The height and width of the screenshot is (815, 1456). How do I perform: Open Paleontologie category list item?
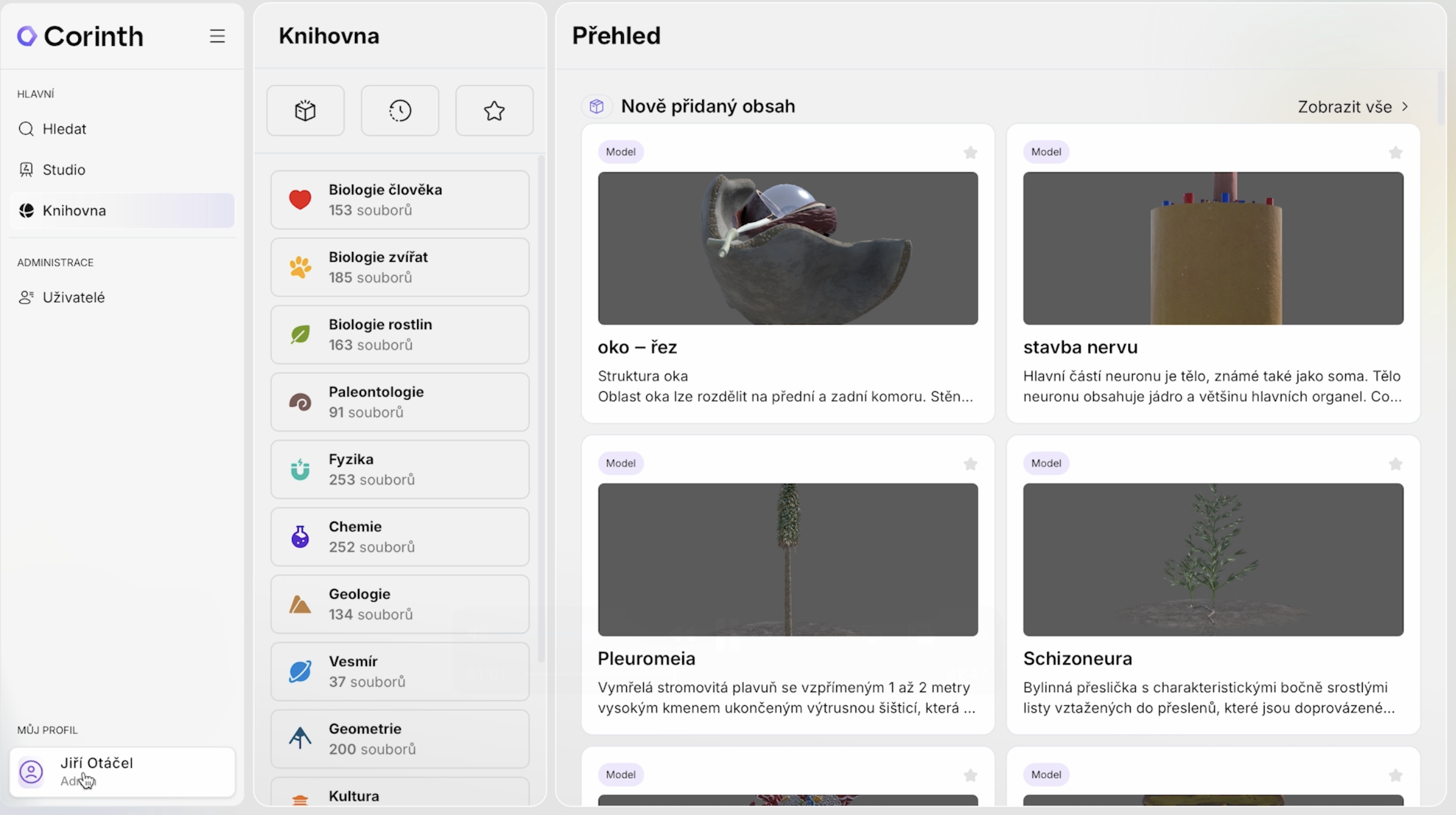(x=399, y=402)
